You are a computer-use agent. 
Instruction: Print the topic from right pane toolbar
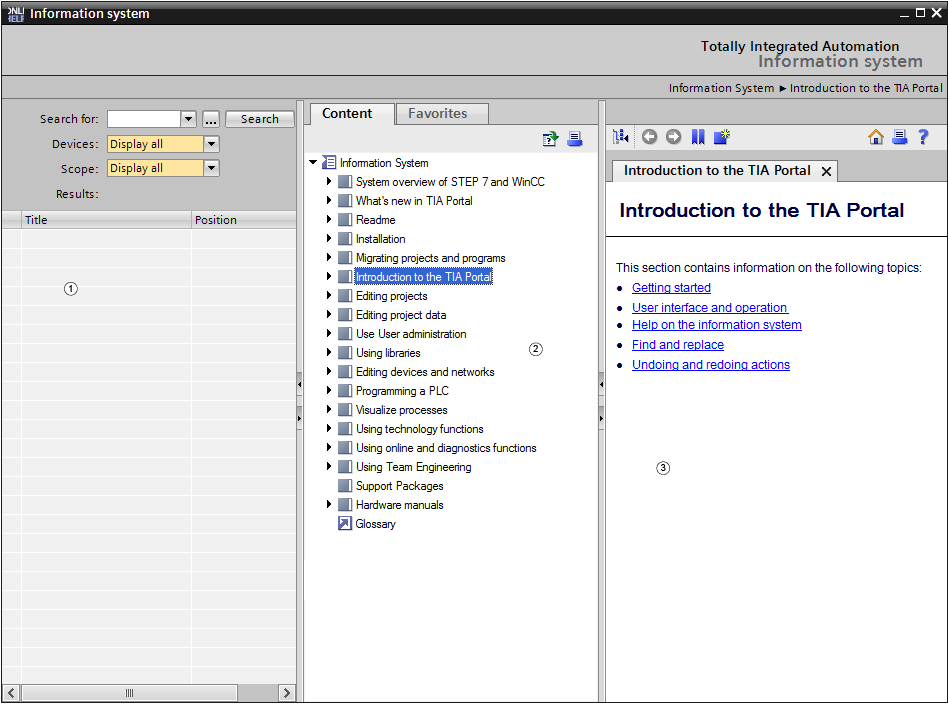tap(900, 137)
